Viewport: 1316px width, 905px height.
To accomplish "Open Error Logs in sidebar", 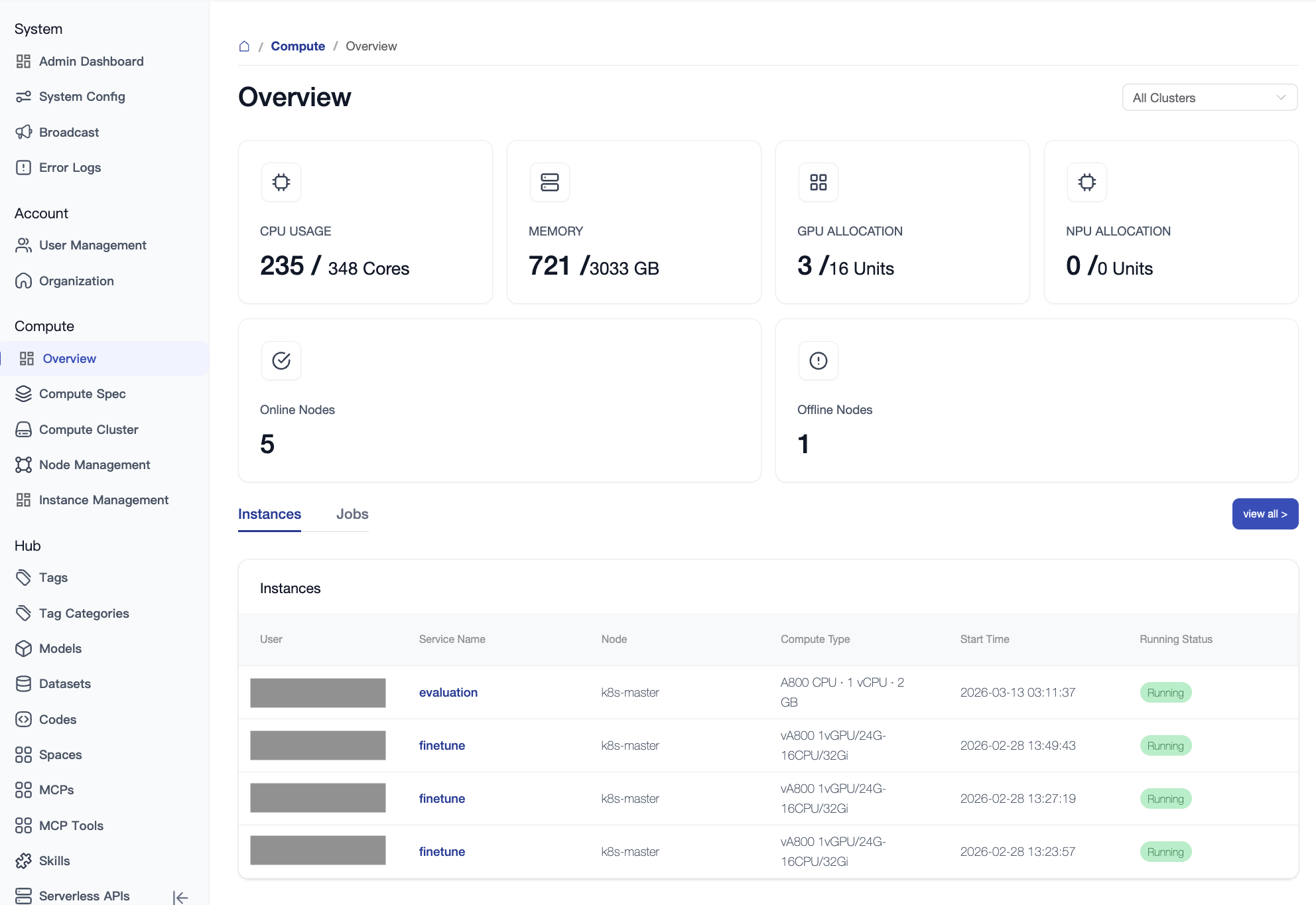I will (x=70, y=167).
